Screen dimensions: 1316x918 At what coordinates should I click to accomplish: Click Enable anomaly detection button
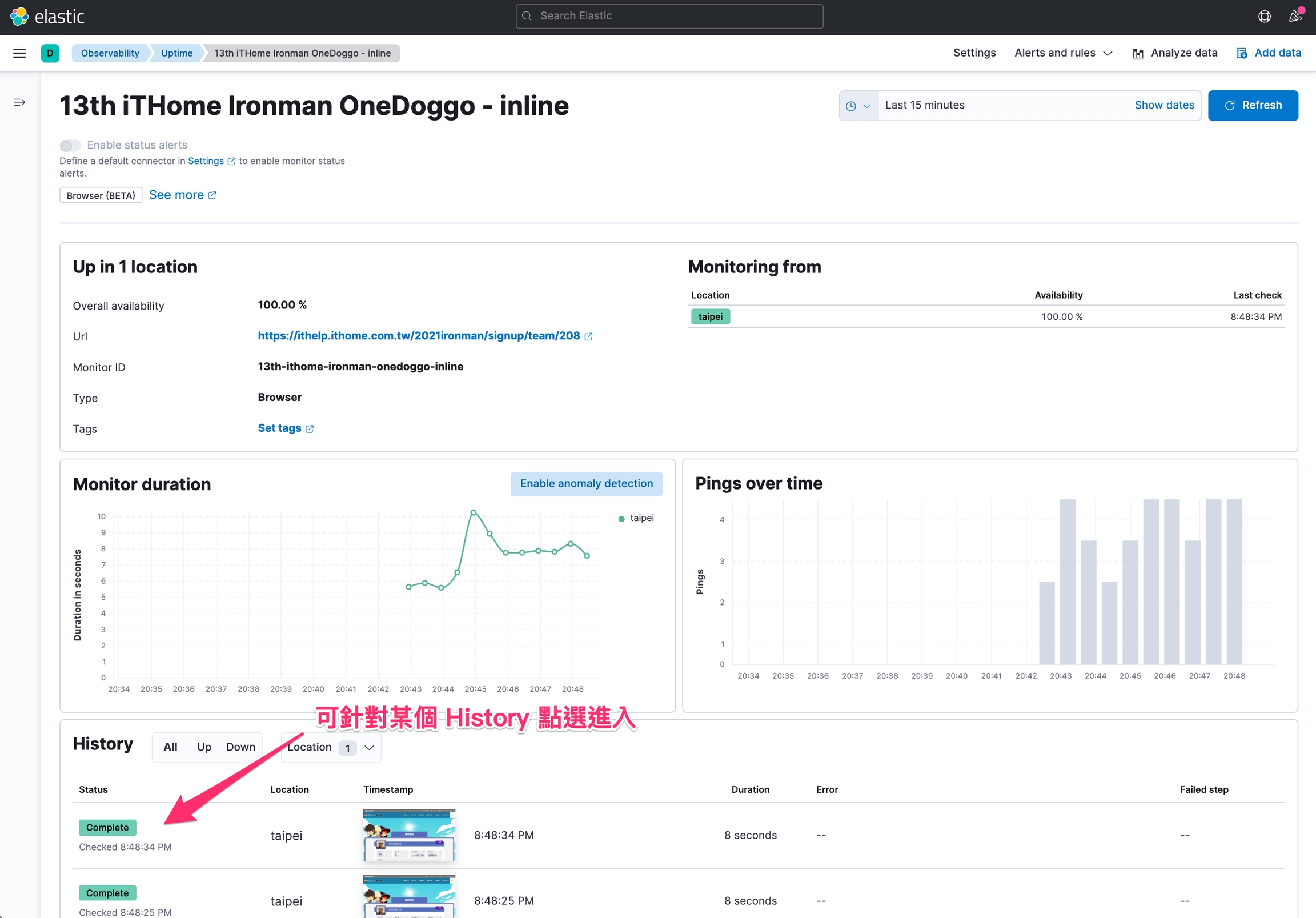click(587, 484)
